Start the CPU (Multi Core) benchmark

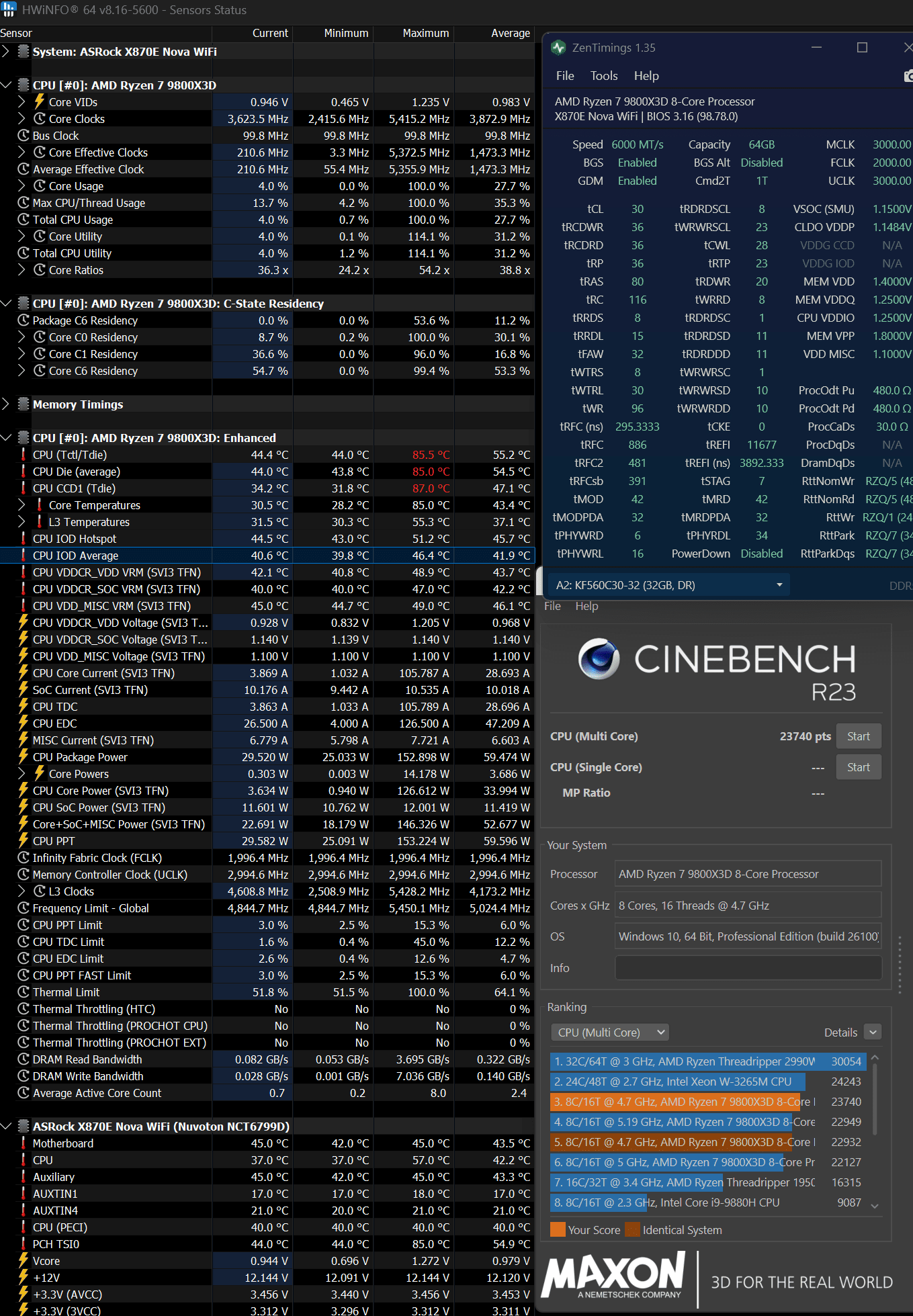[x=859, y=736]
